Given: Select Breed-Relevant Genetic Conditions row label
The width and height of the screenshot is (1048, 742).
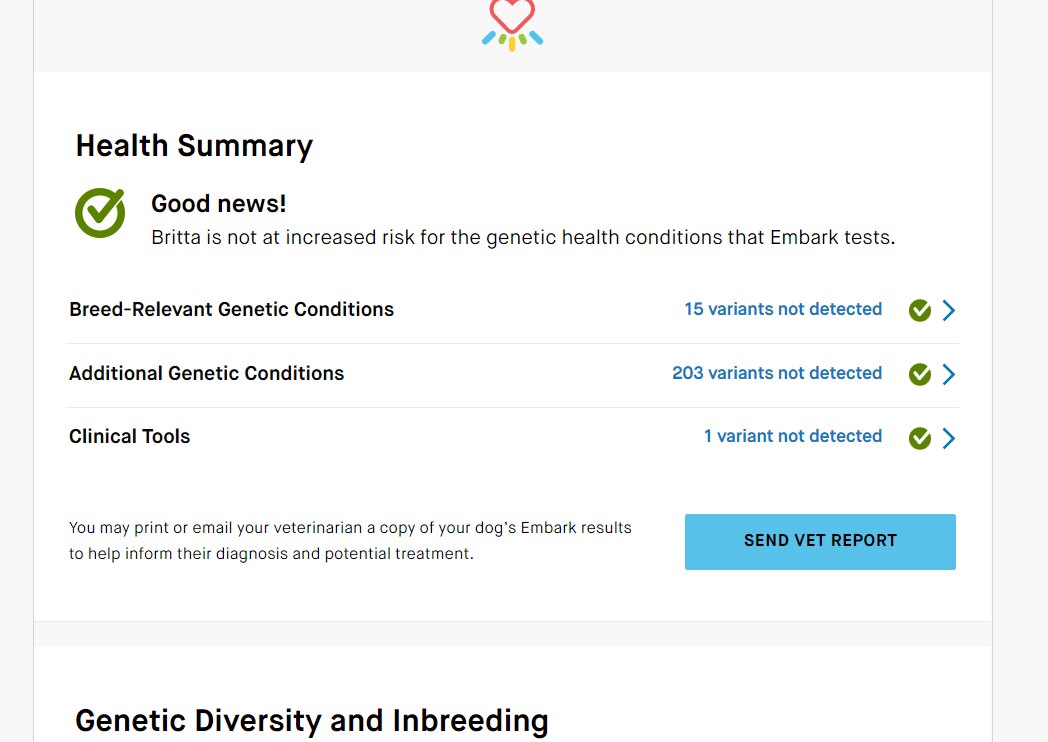Looking at the screenshot, I should point(231,310).
